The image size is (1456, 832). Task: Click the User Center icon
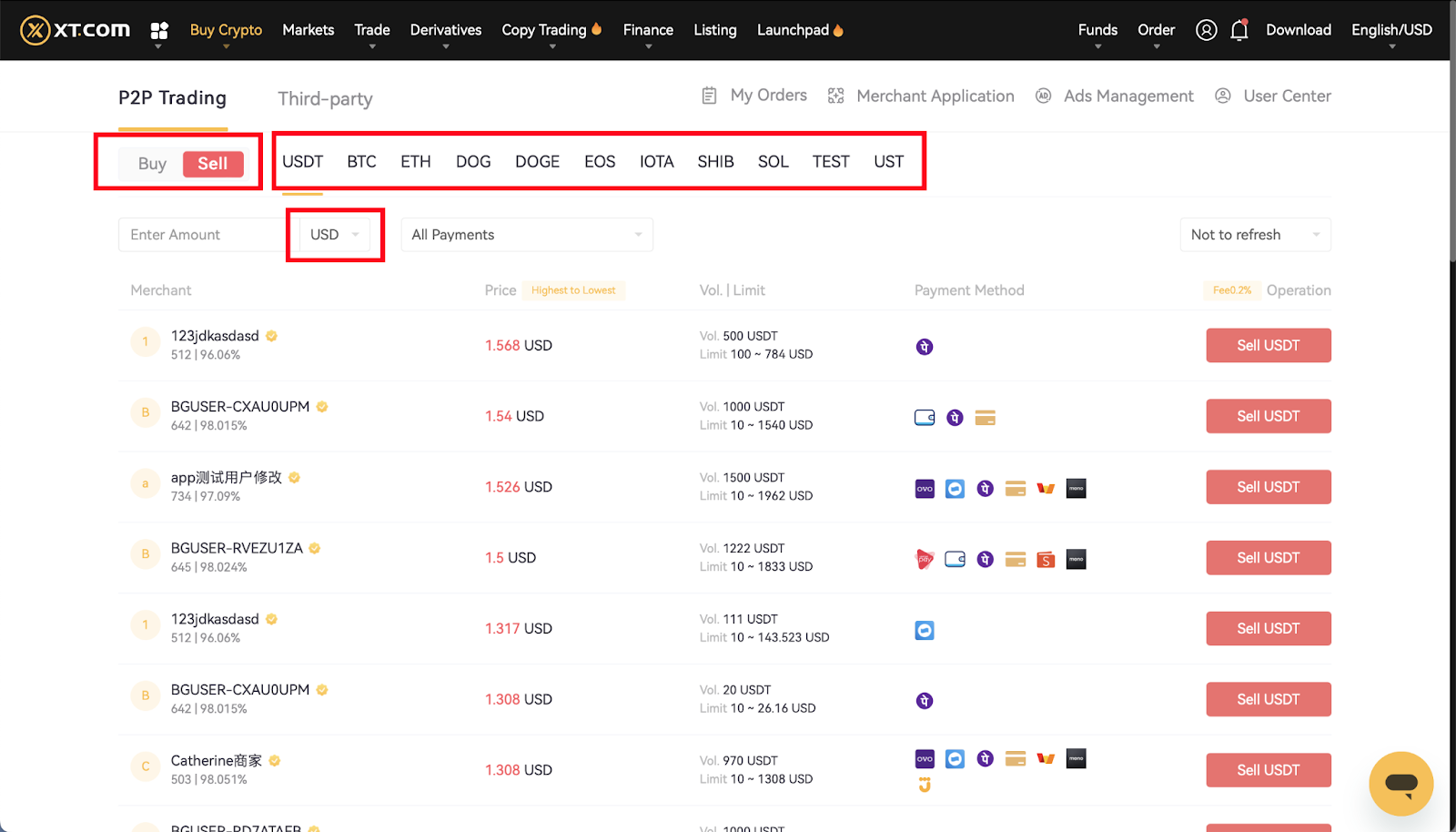click(1223, 96)
